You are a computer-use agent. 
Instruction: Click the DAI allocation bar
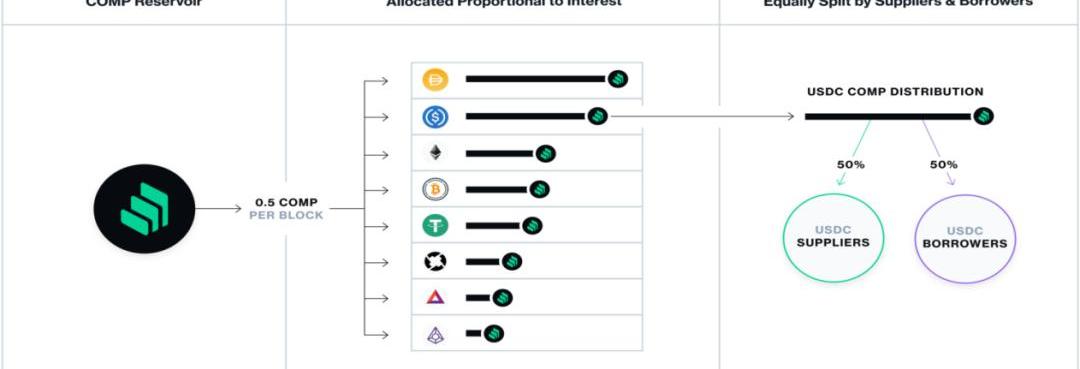coord(536,79)
